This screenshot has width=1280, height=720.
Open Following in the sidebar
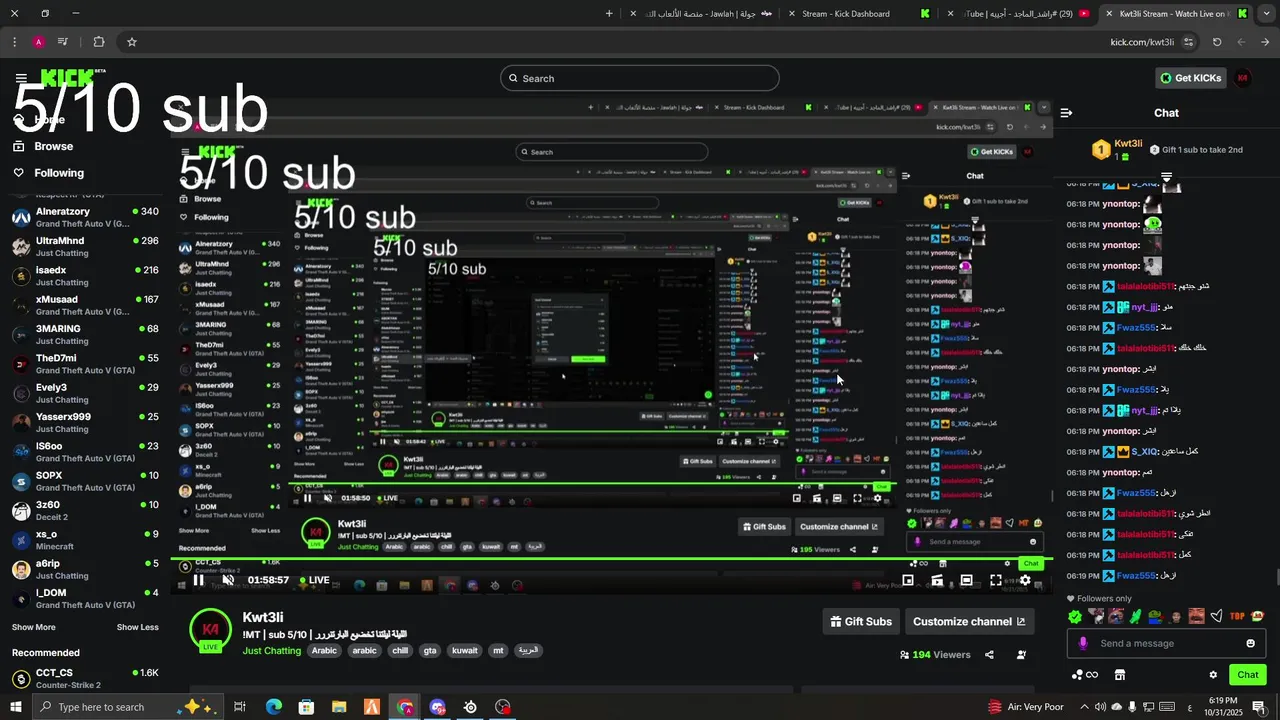(x=59, y=173)
